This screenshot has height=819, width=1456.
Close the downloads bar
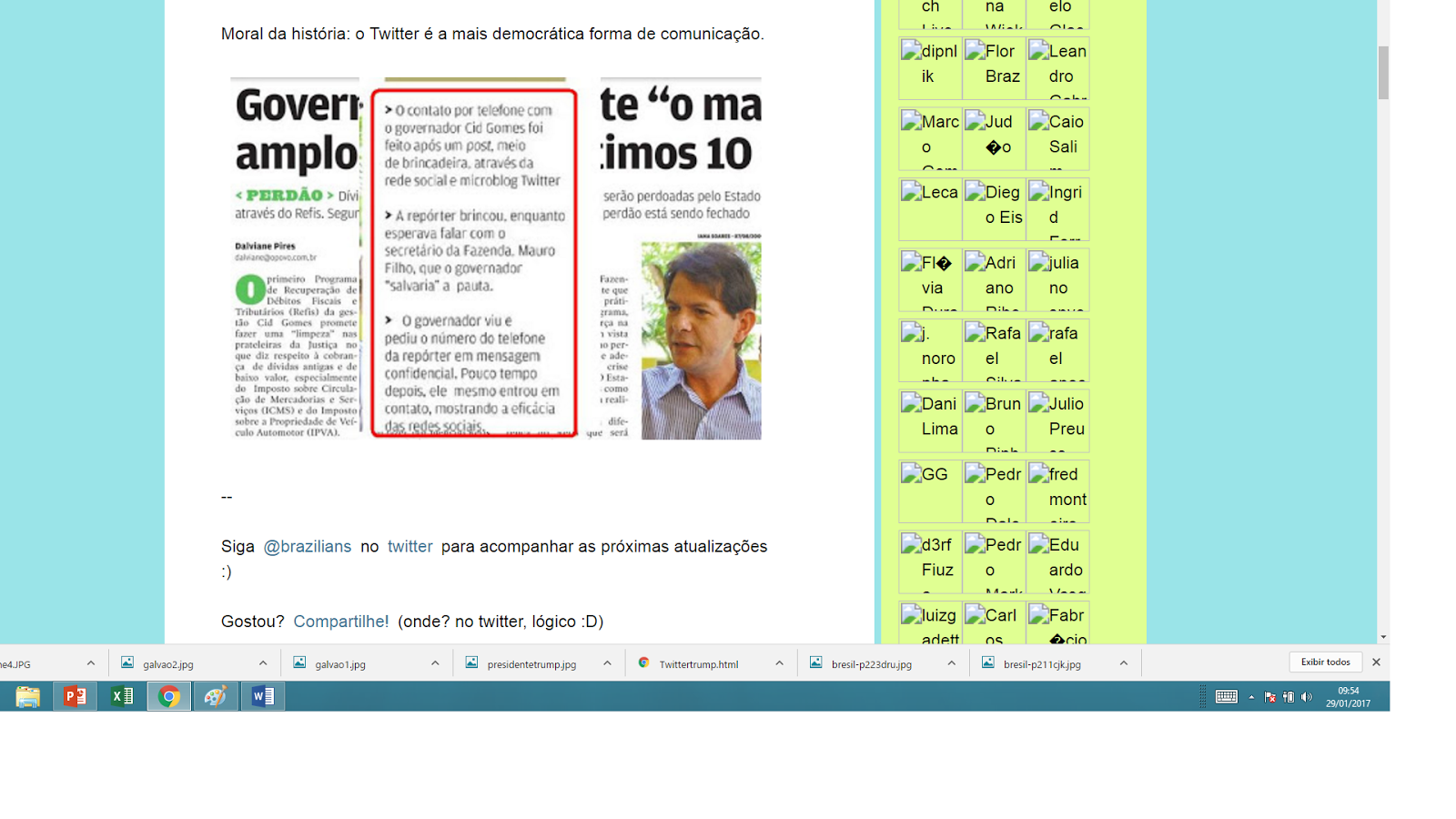pyautogui.click(x=1376, y=662)
